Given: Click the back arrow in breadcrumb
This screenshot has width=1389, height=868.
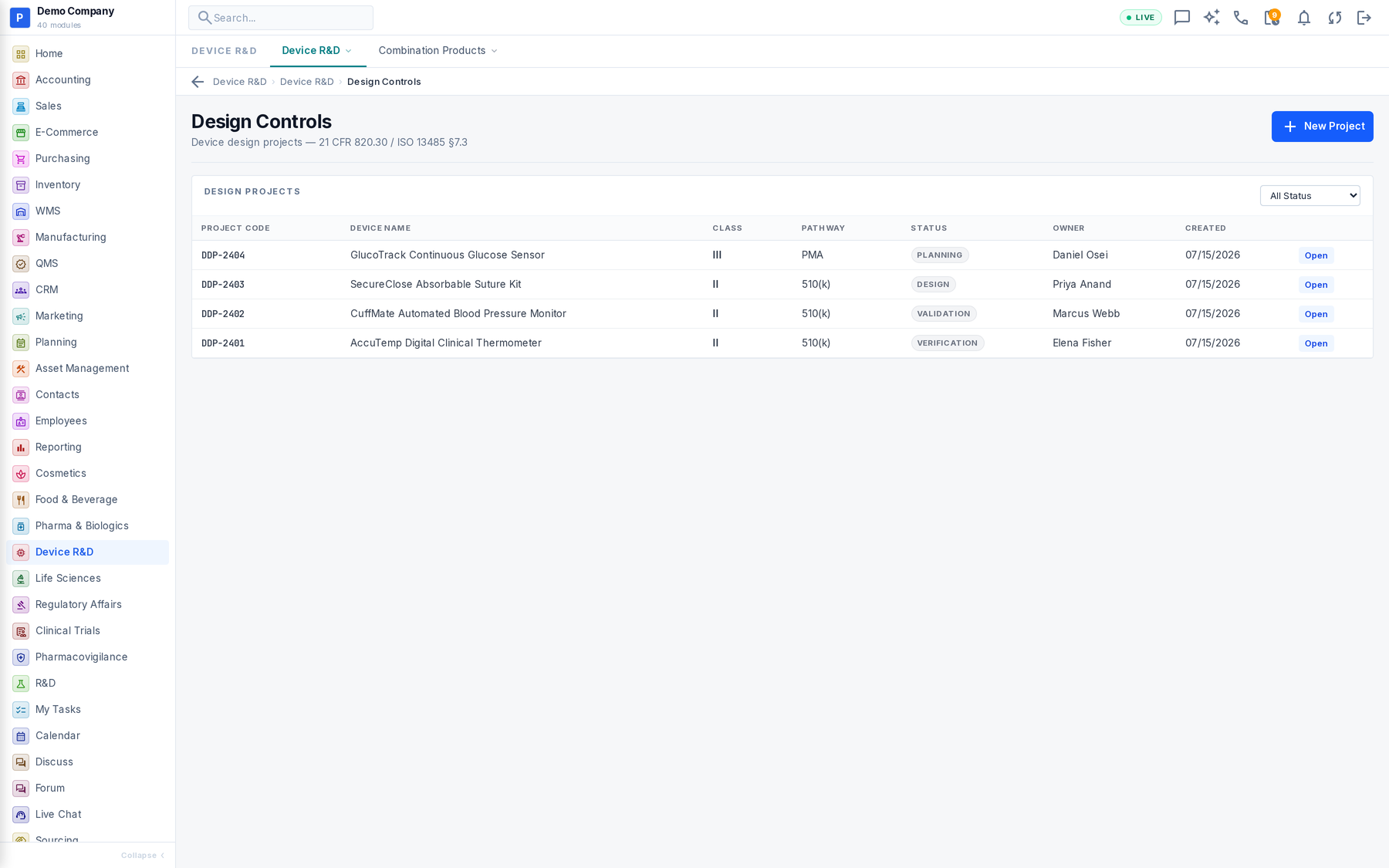Looking at the screenshot, I should (198, 82).
